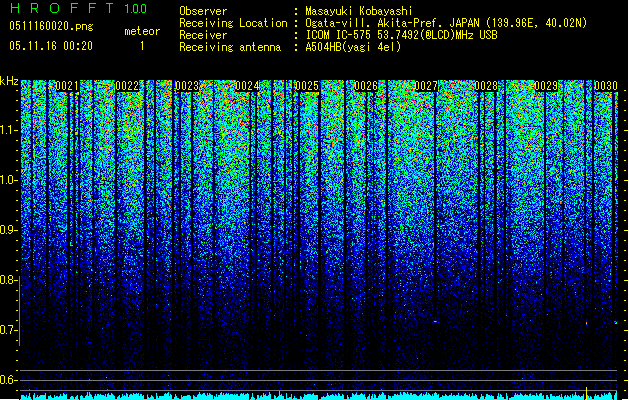Click the 0.7 frequency axis label
This screenshot has height=400, width=629.
point(8,330)
